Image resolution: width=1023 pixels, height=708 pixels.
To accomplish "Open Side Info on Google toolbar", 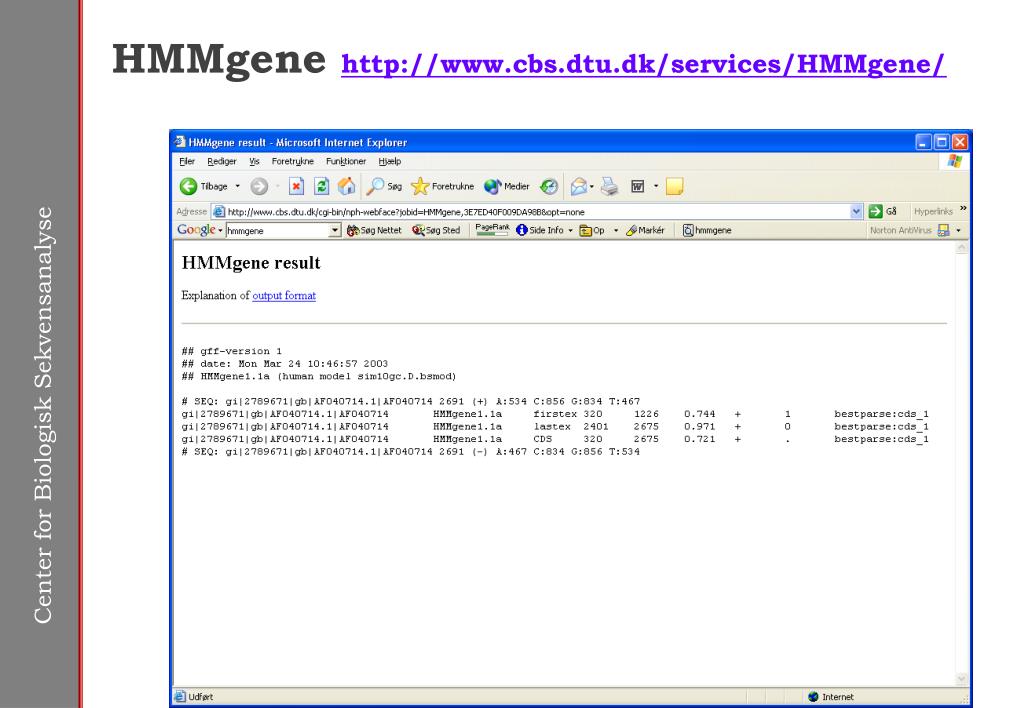I will point(540,230).
